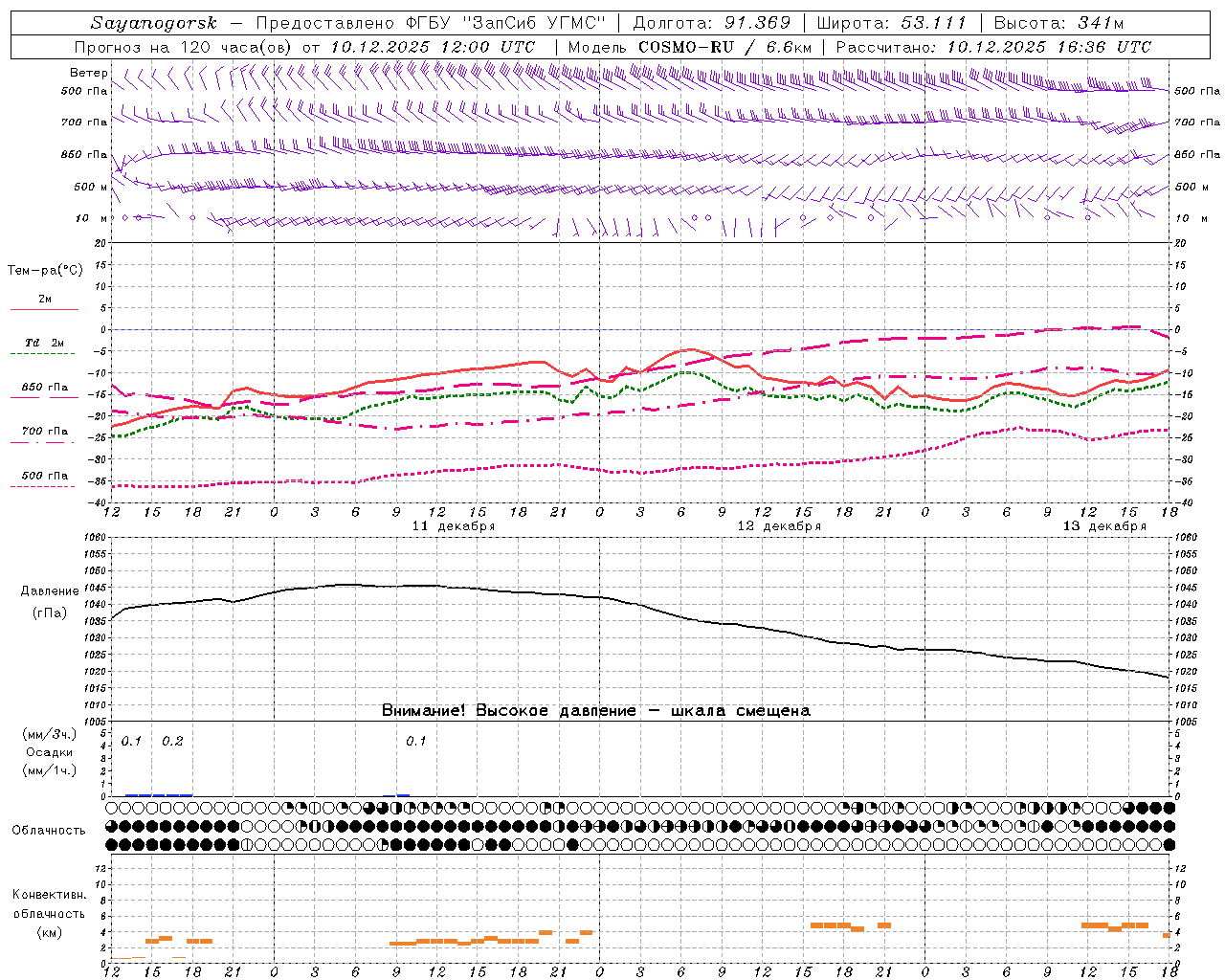Image resolution: width=1225 pixels, height=980 pixels.
Task: Click the 'Долгота: 91.369' header field
Action: [712, 23]
